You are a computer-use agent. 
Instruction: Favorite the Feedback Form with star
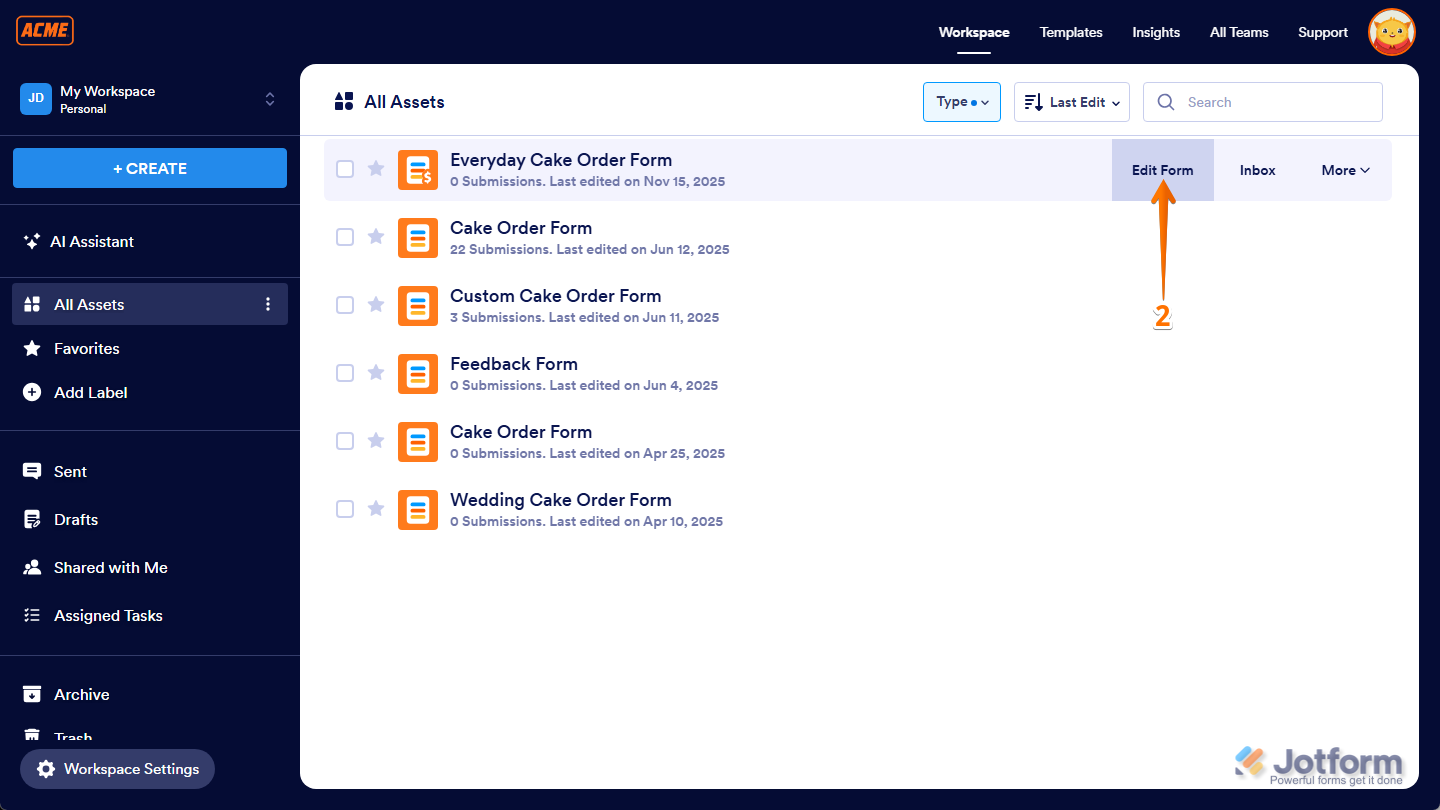coord(376,373)
